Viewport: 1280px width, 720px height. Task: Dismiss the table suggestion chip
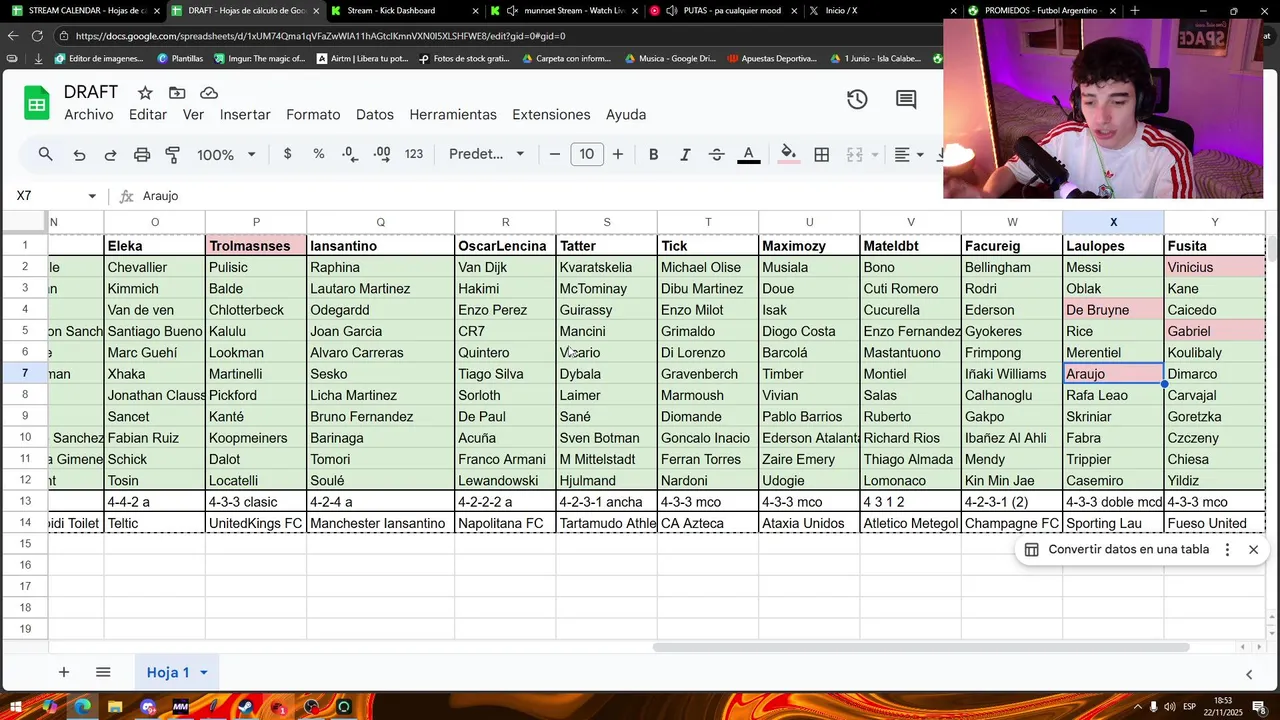point(1253,549)
